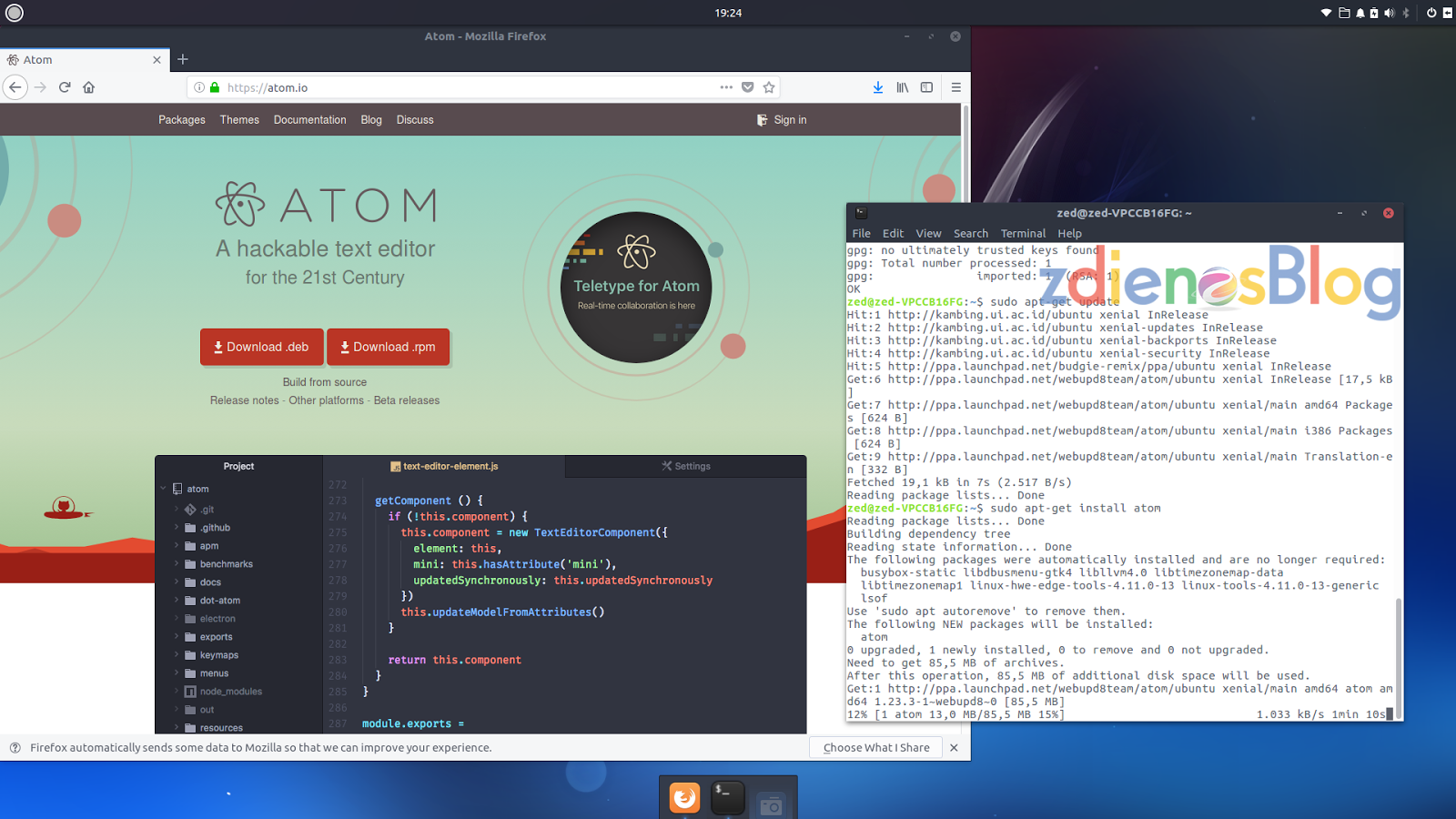Show Firefox downloads progress
The image size is (1456, 819).
(878, 87)
